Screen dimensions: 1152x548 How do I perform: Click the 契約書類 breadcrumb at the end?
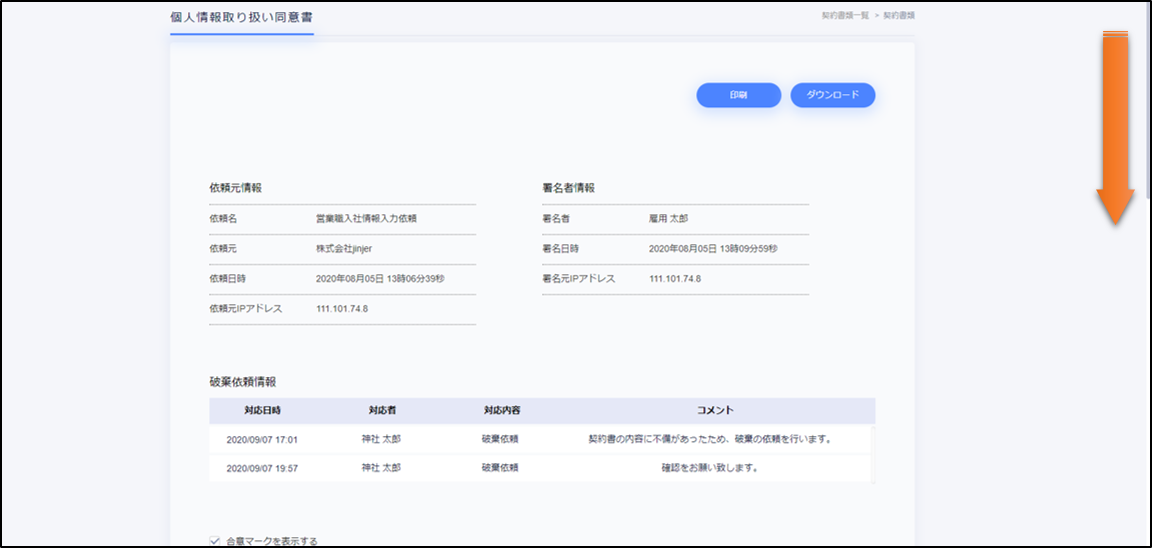(898, 16)
